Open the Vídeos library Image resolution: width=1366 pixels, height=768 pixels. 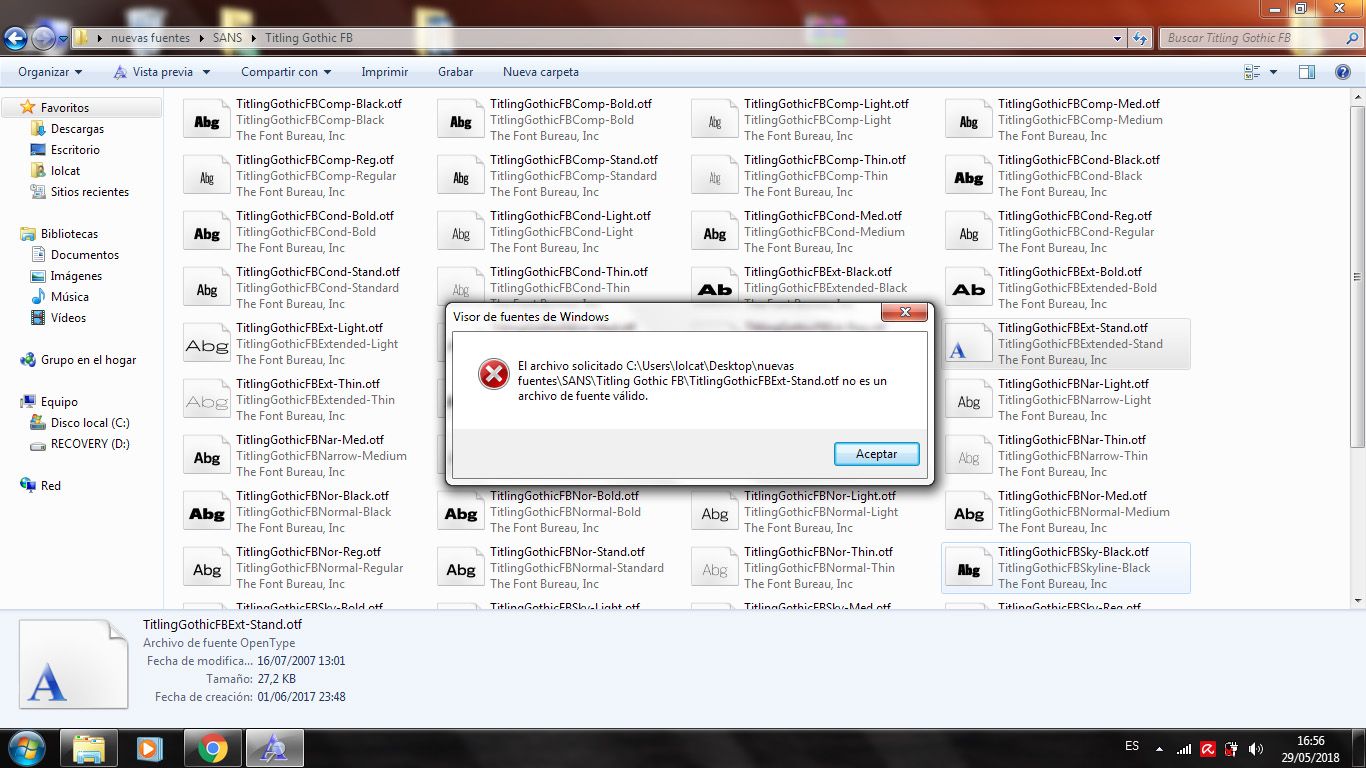click(x=68, y=318)
